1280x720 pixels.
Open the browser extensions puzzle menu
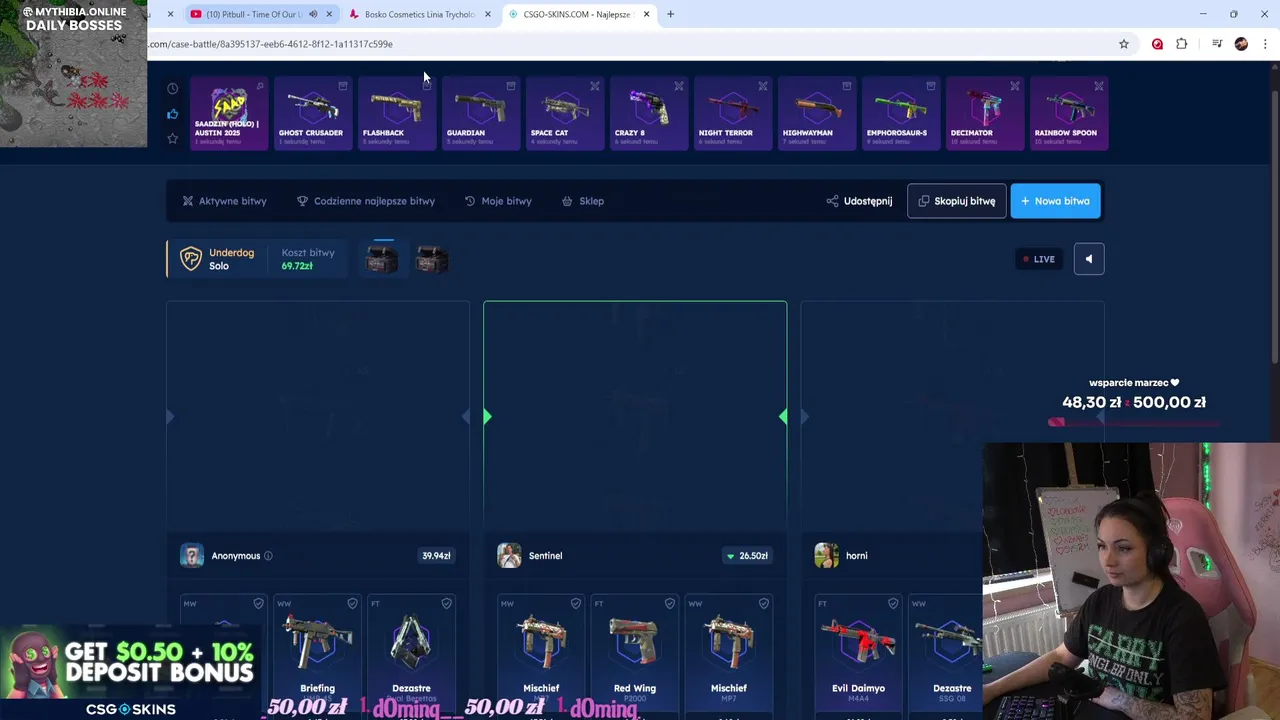(1182, 44)
